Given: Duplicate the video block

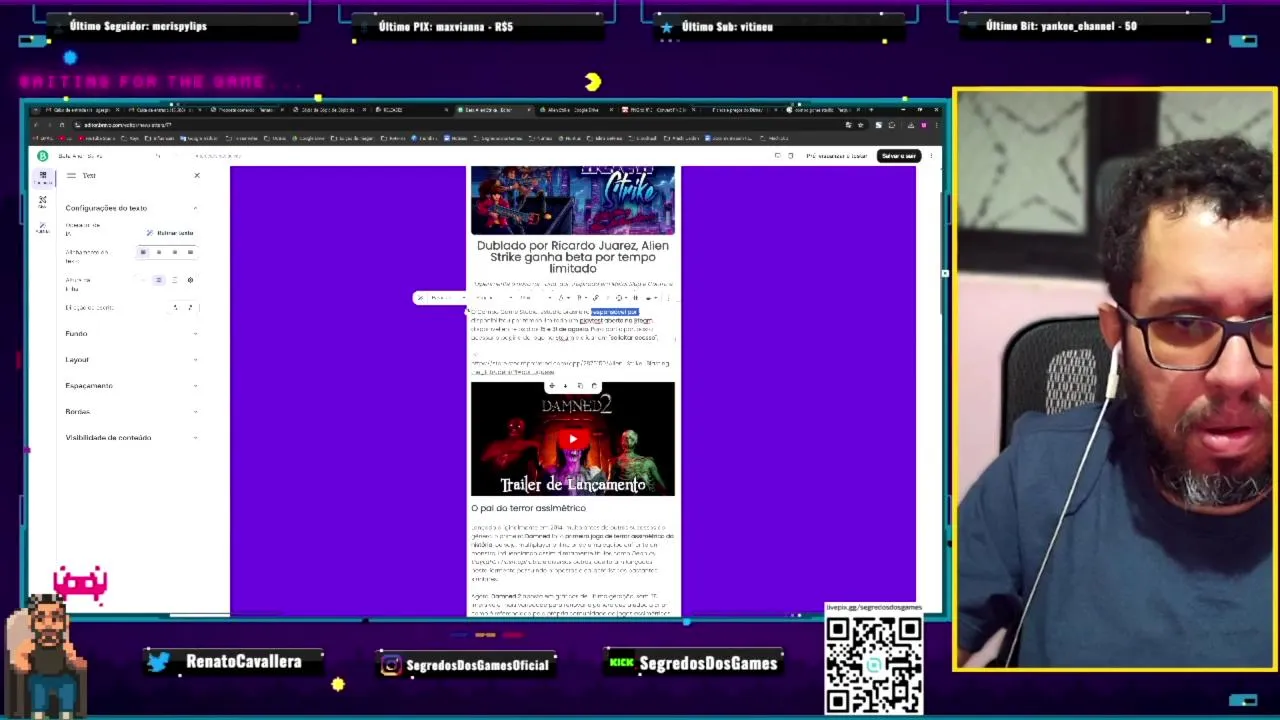Looking at the screenshot, I should [x=580, y=386].
